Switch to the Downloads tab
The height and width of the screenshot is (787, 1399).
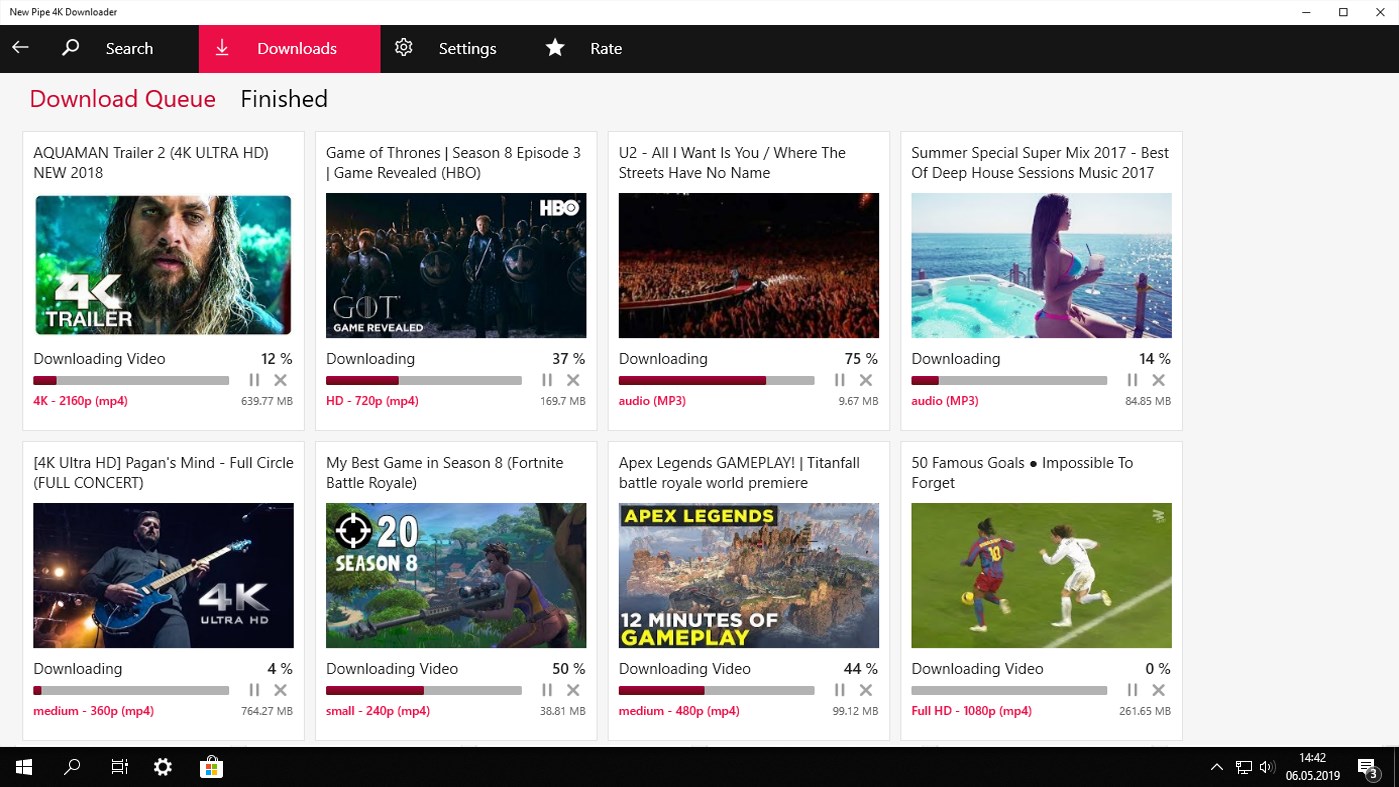tap(290, 48)
